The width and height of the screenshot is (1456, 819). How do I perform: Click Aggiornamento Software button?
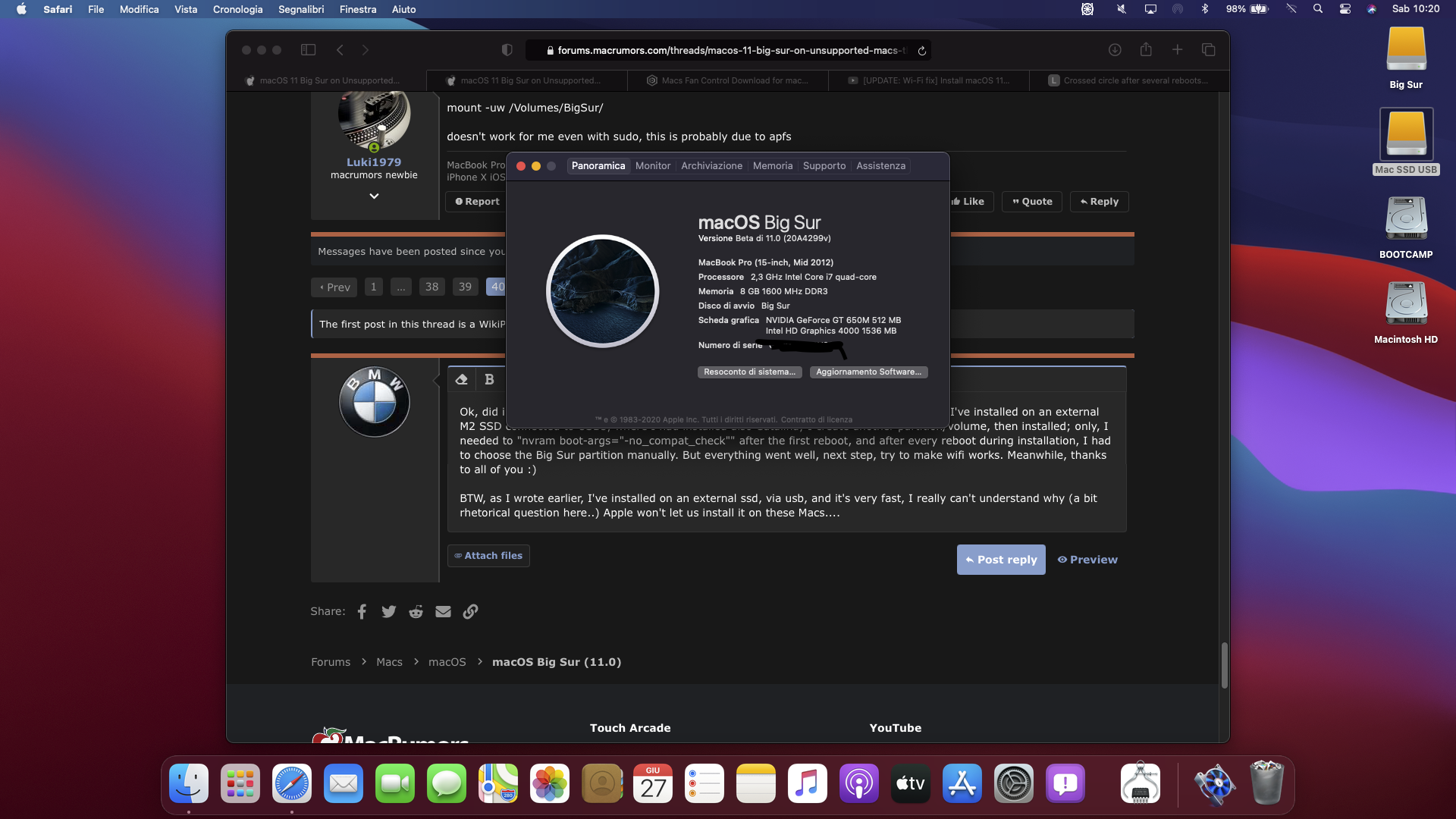pyautogui.click(x=868, y=372)
